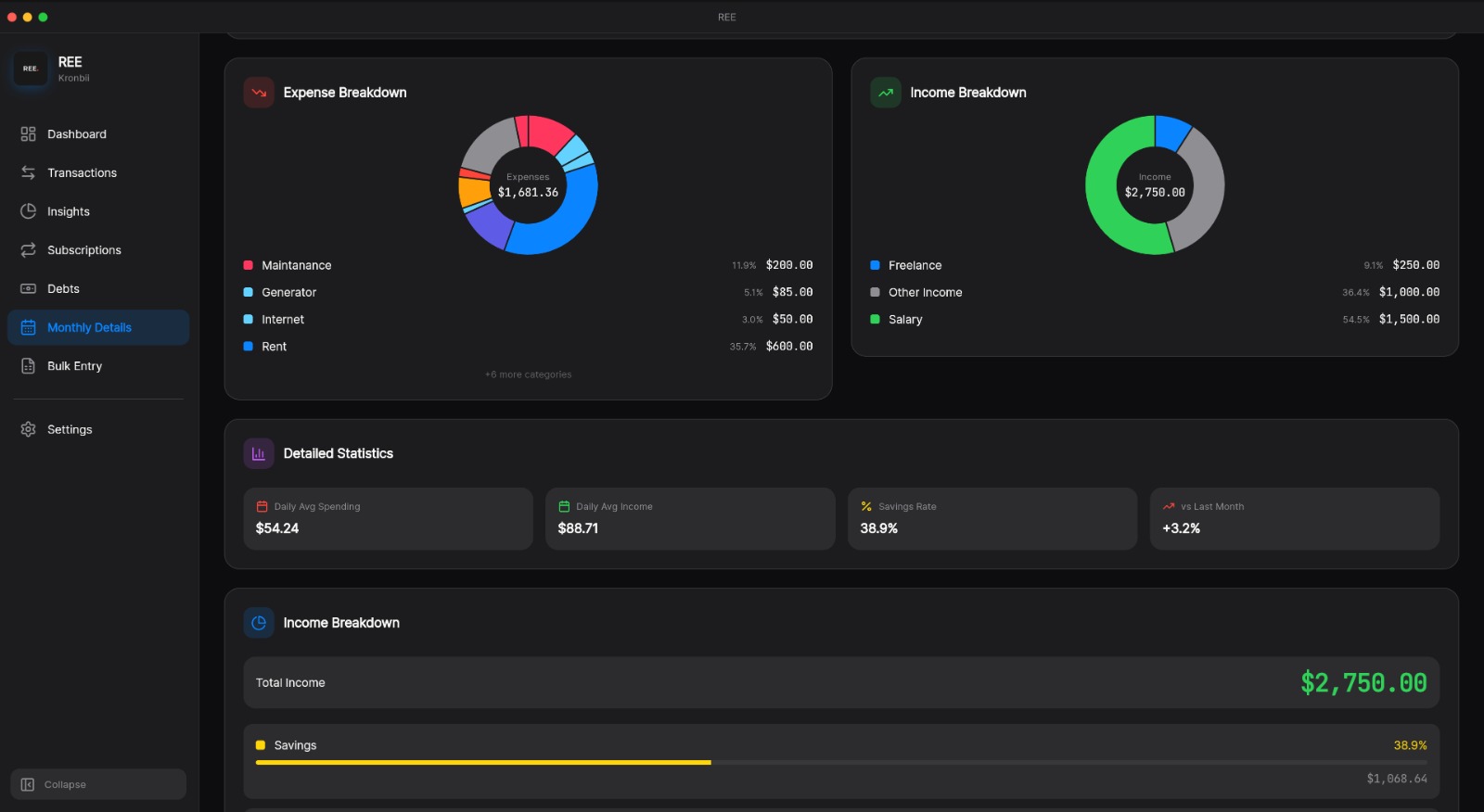Show +6 more expense categories
The image size is (1484, 812).
(x=528, y=374)
